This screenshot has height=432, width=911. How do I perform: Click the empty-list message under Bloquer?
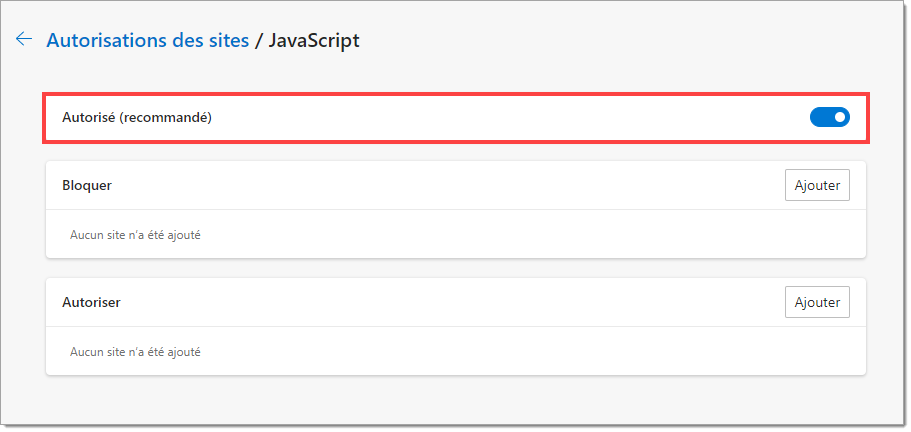click(135, 235)
